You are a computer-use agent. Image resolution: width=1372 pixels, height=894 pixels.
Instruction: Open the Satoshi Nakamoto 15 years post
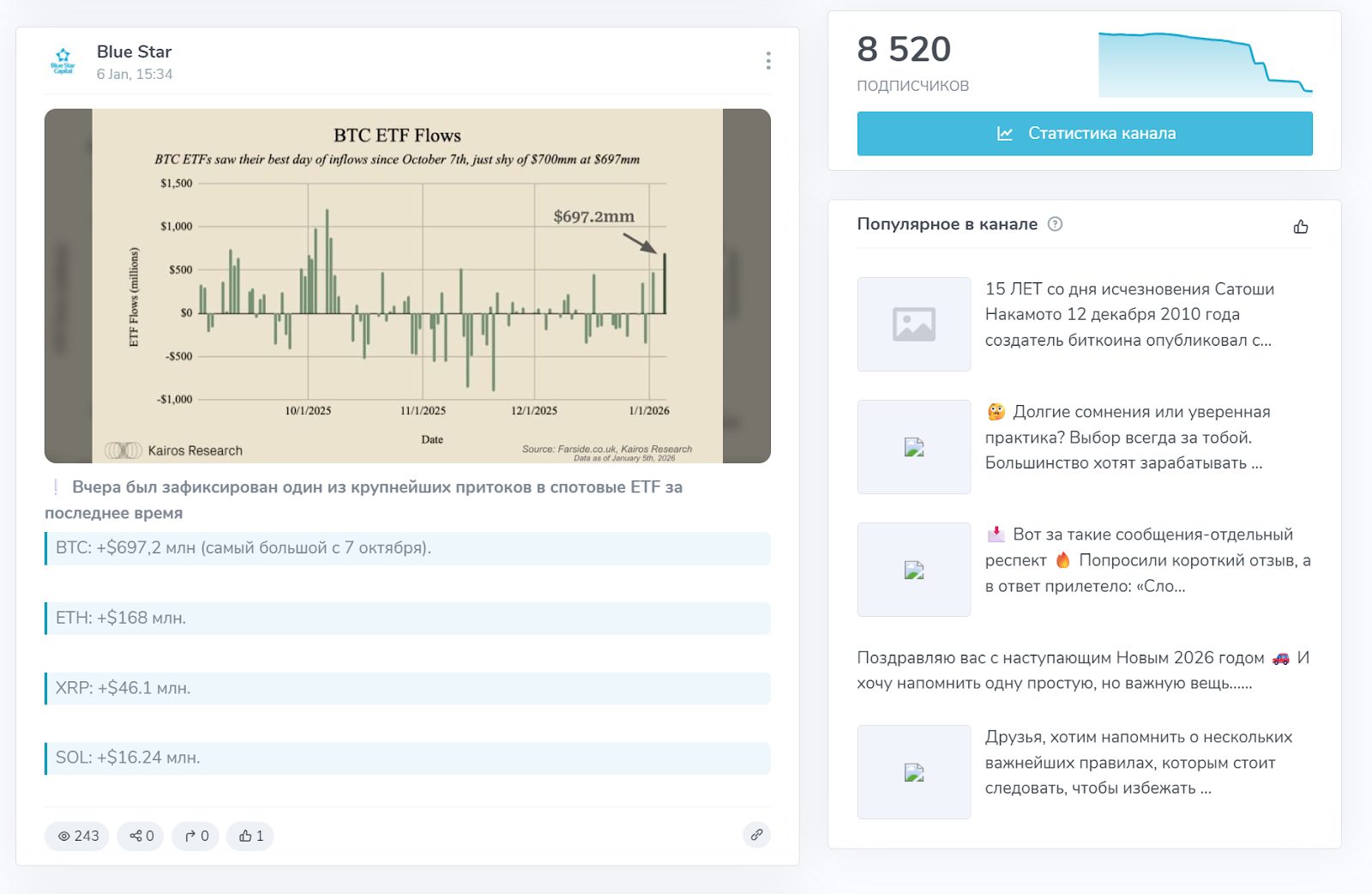[1128, 315]
